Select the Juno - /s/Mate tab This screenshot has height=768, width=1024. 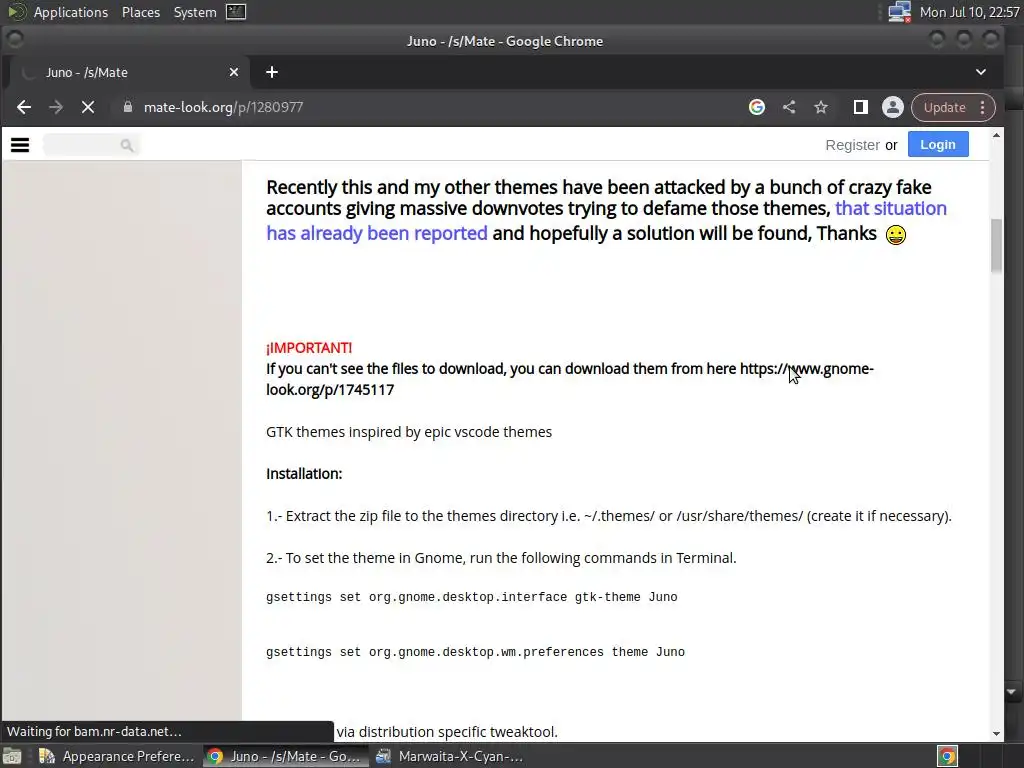coord(127,72)
